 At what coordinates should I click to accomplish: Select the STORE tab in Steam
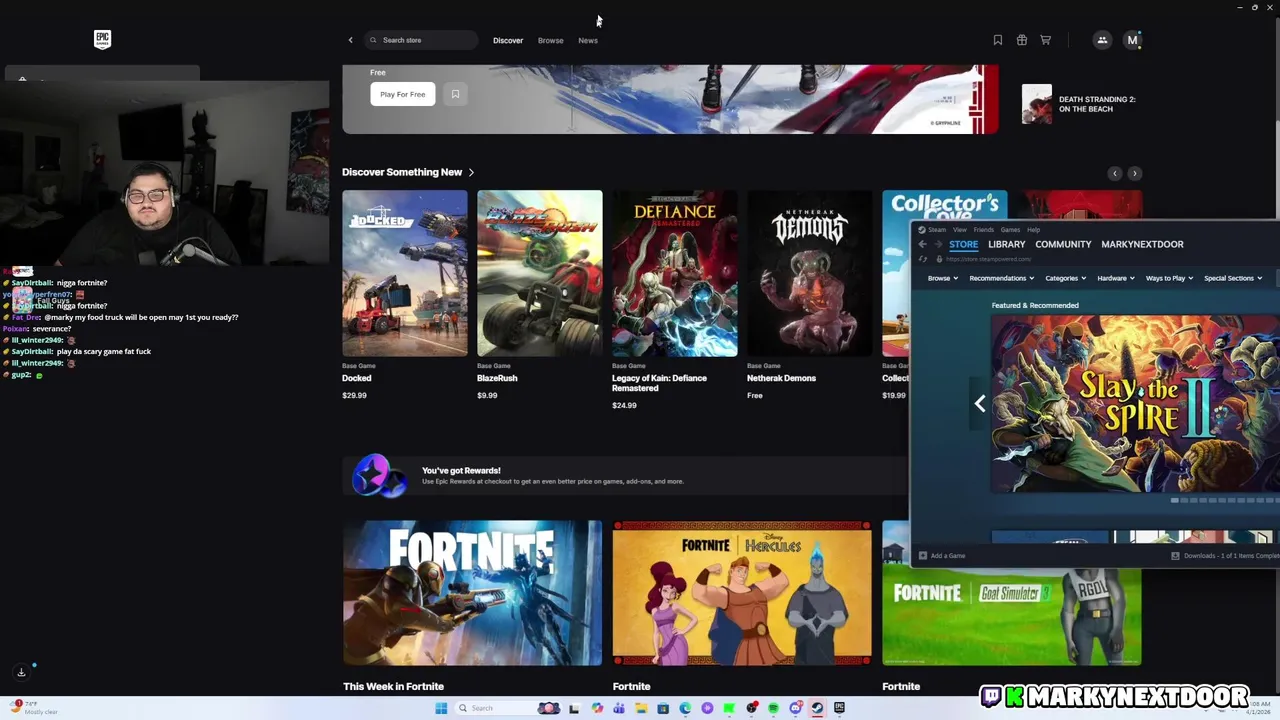[964, 244]
